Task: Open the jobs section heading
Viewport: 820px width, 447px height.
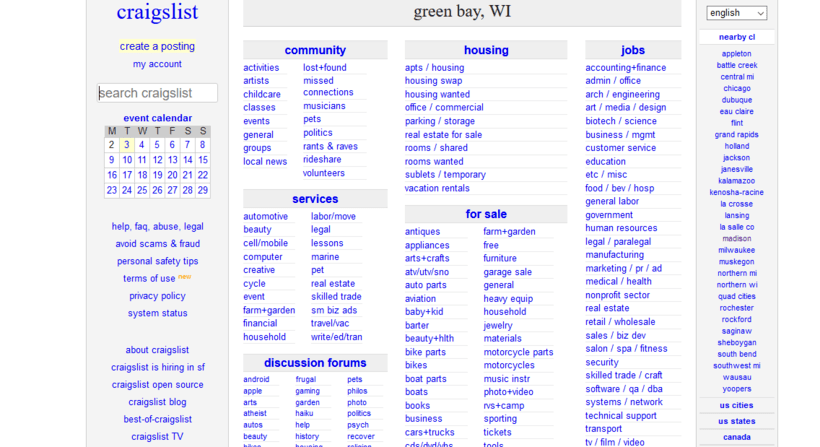Action: tap(633, 50)
